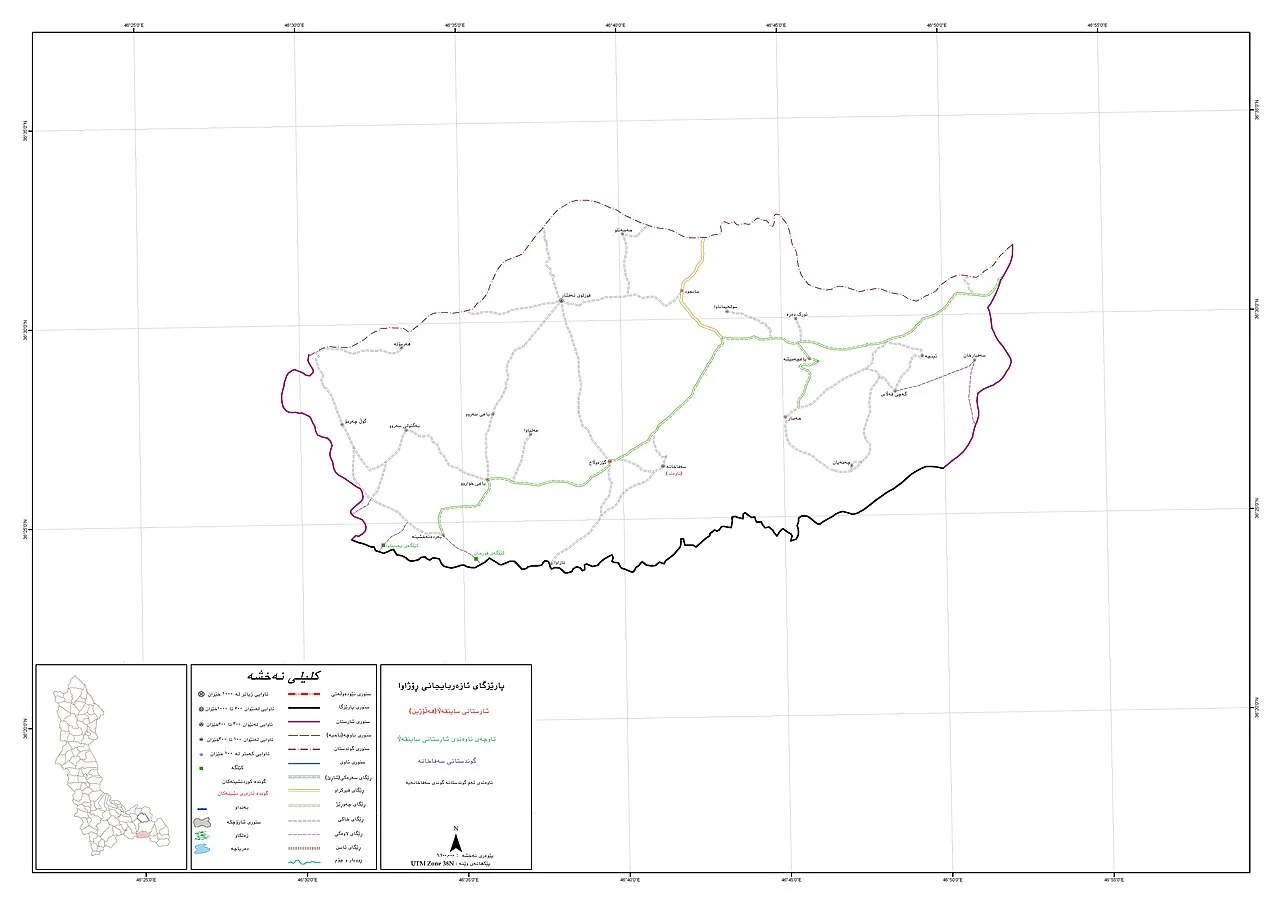
Task: Click the short blue dam symbol in legend
Action: point(201,808)
